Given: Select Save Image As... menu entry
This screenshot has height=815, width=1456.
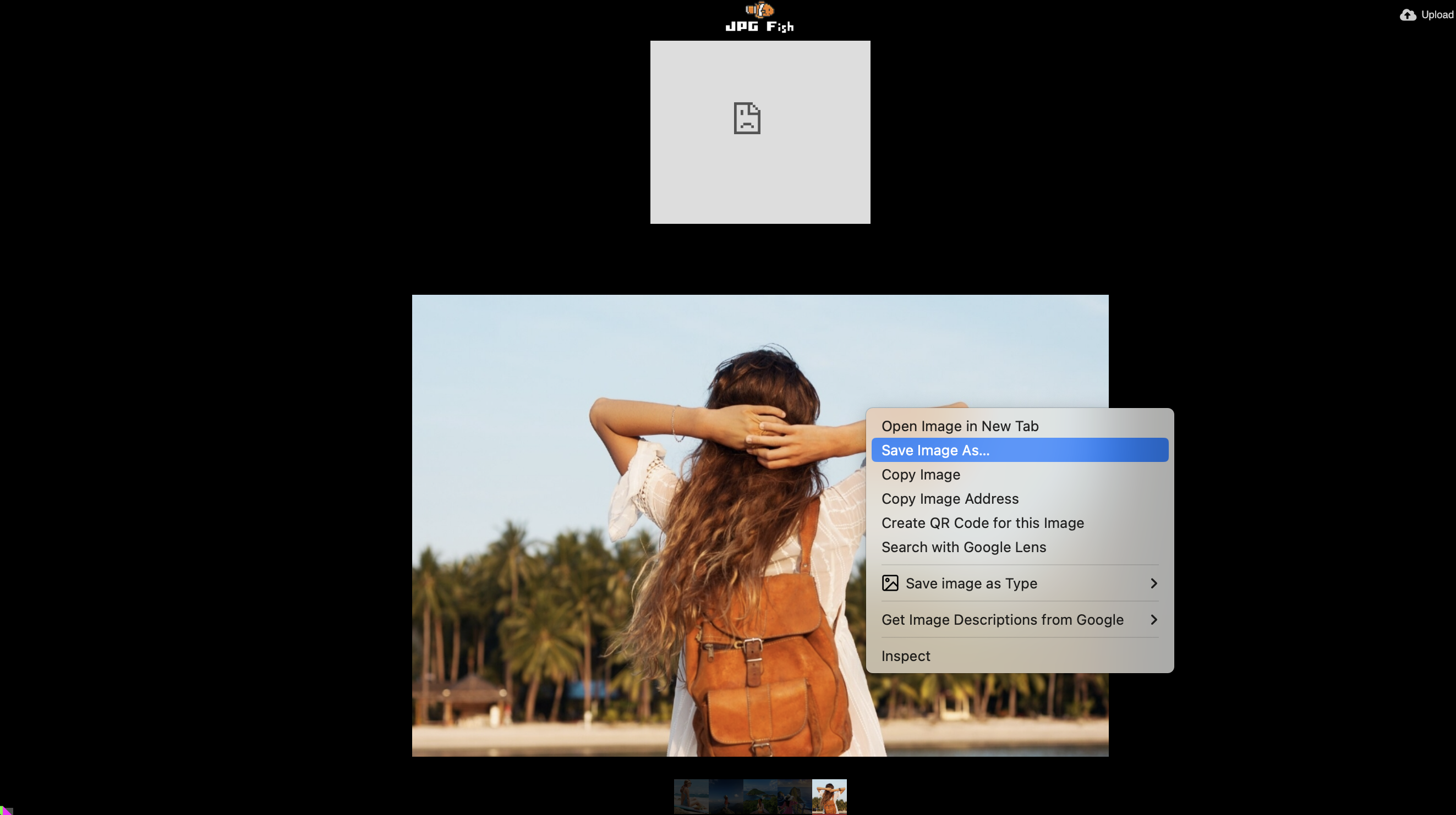Looking at the screenshot, I should pos(935,450).
